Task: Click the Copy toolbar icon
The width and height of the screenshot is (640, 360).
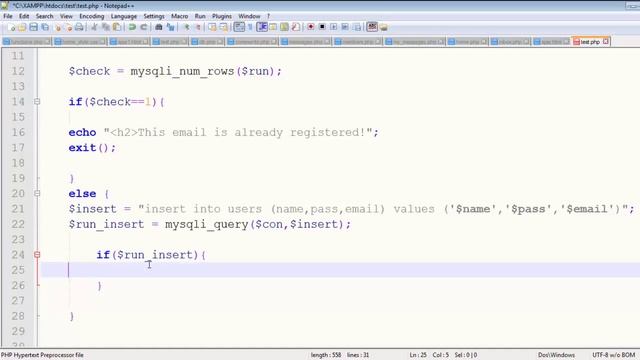Action: (106, 27)
